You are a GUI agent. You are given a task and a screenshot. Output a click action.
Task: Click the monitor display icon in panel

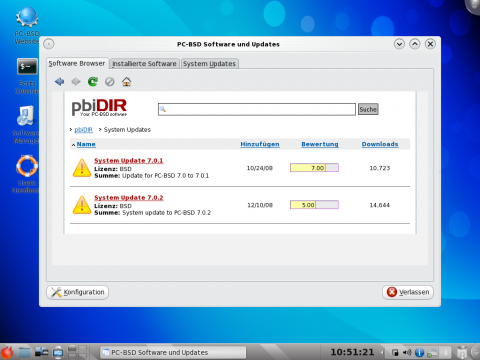[x=58, y=352]
